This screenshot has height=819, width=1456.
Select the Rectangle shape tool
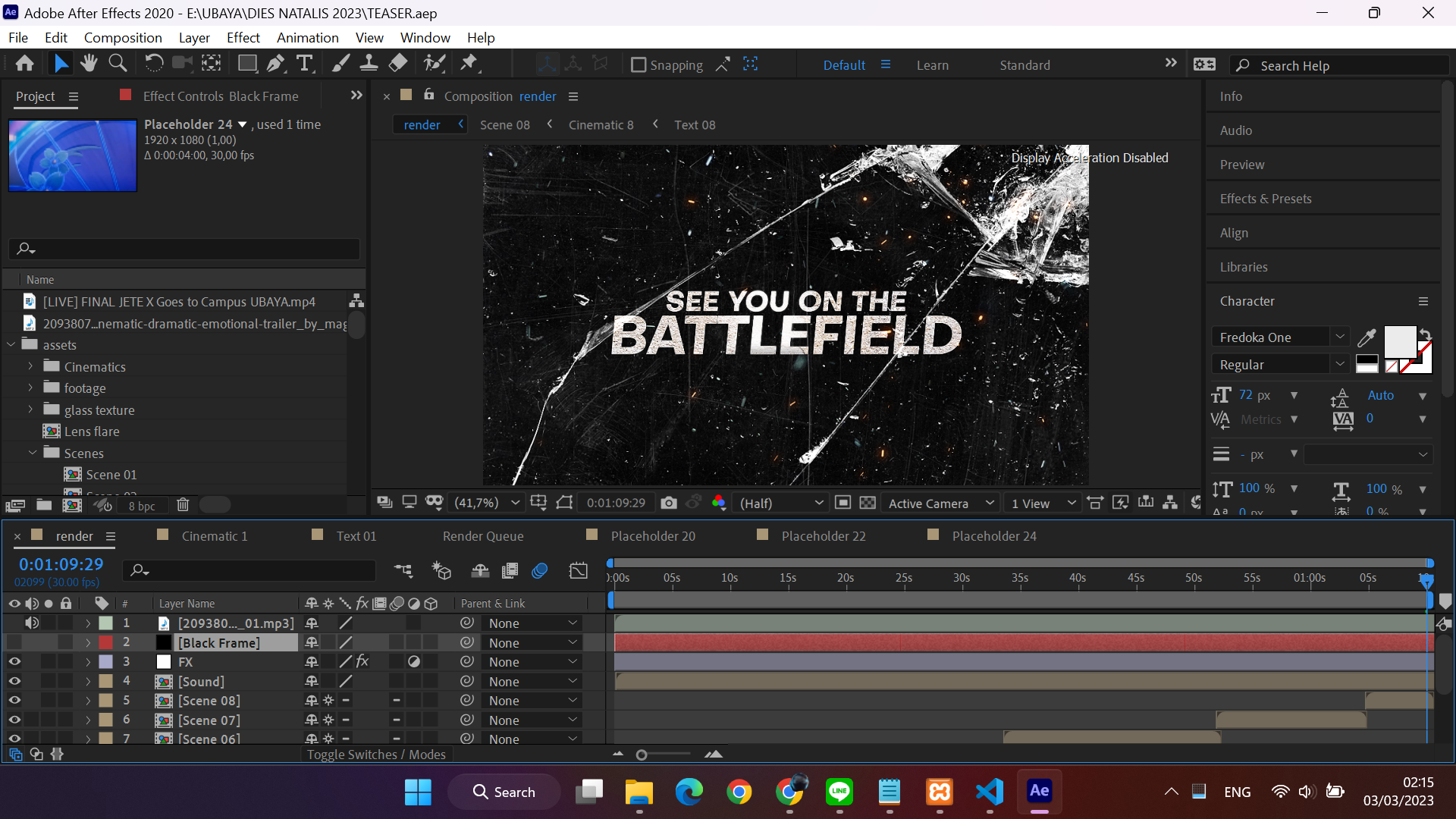click(x=247, y=64)
